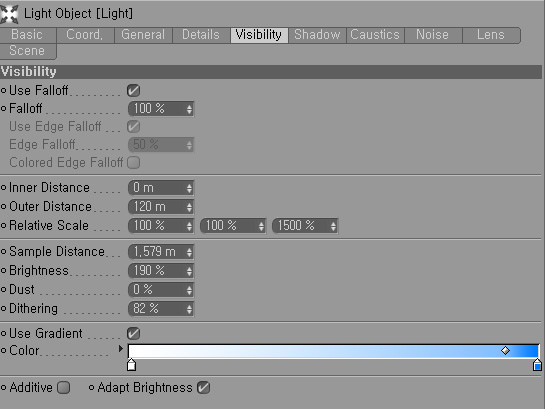The width and height of the screenshot is (545, 409).
Task: Expand the Color gradient disclosure triangle
Action: 121,349
